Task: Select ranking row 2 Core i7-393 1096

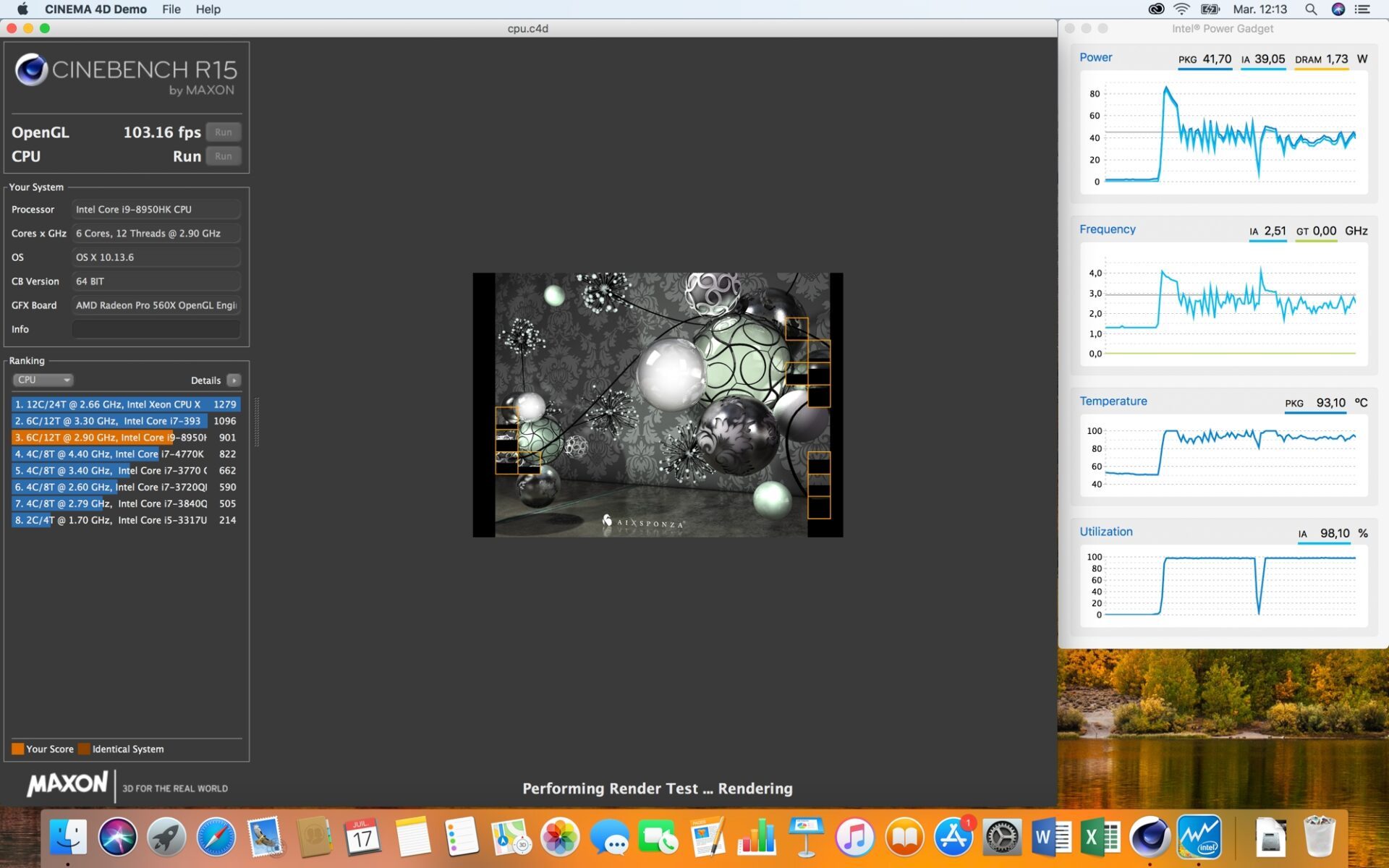Action: (x=126, y=421)
